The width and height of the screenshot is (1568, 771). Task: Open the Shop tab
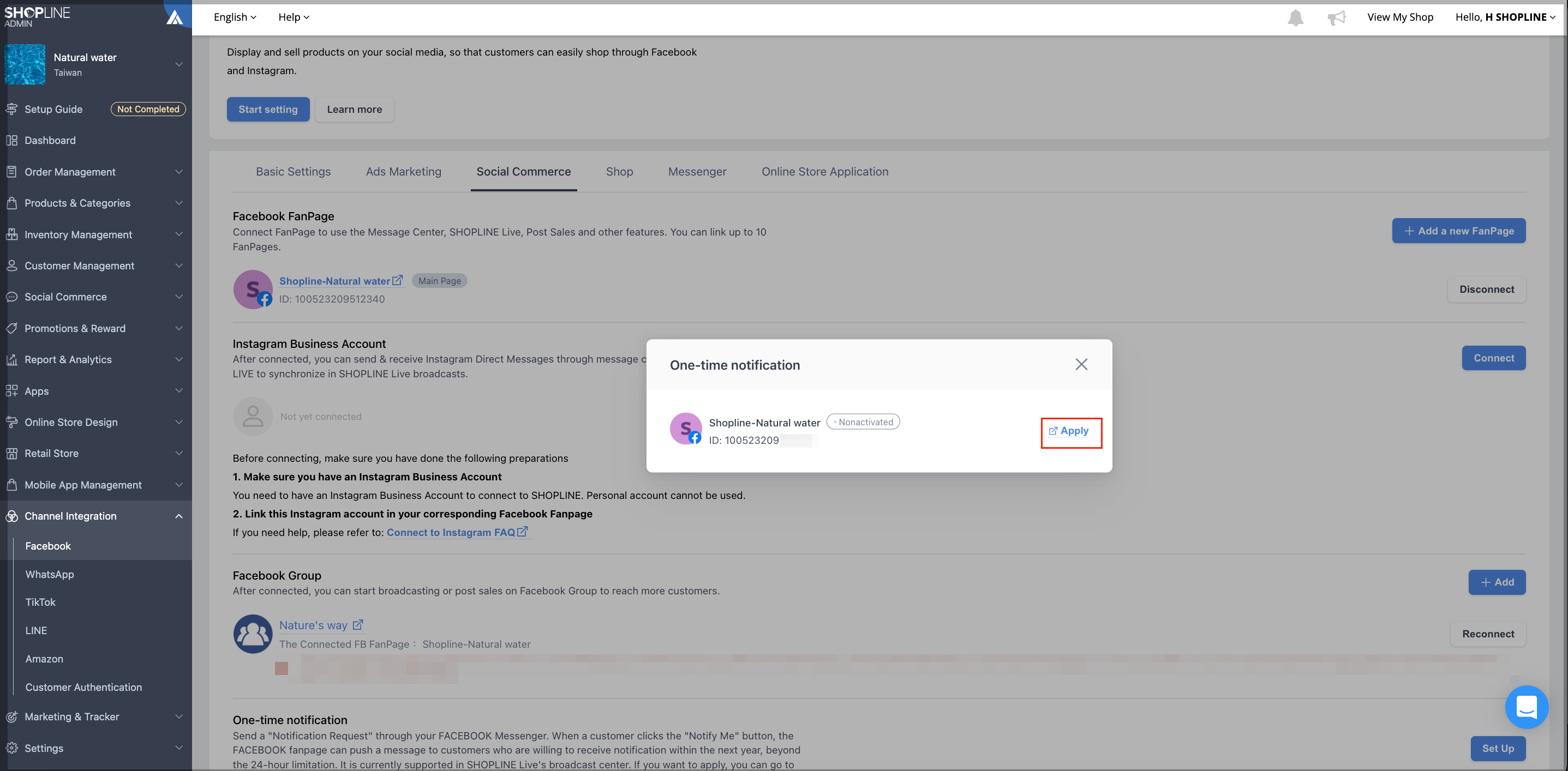point(619,172)
